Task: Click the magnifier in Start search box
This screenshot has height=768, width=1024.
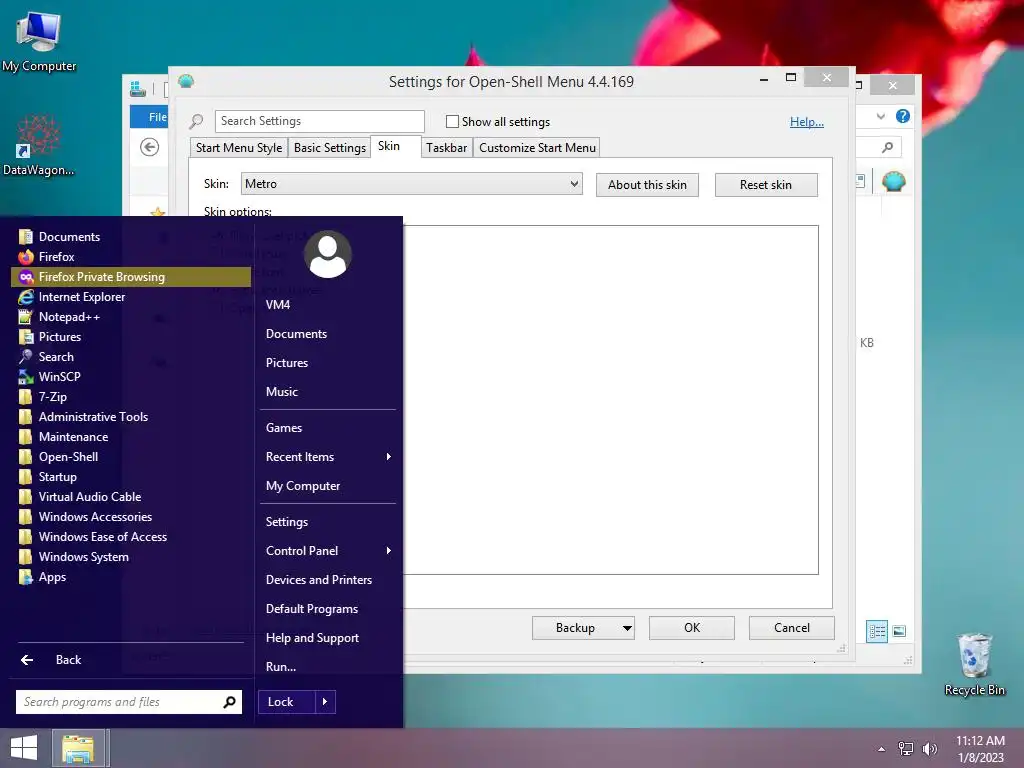Action: [229, 702]
